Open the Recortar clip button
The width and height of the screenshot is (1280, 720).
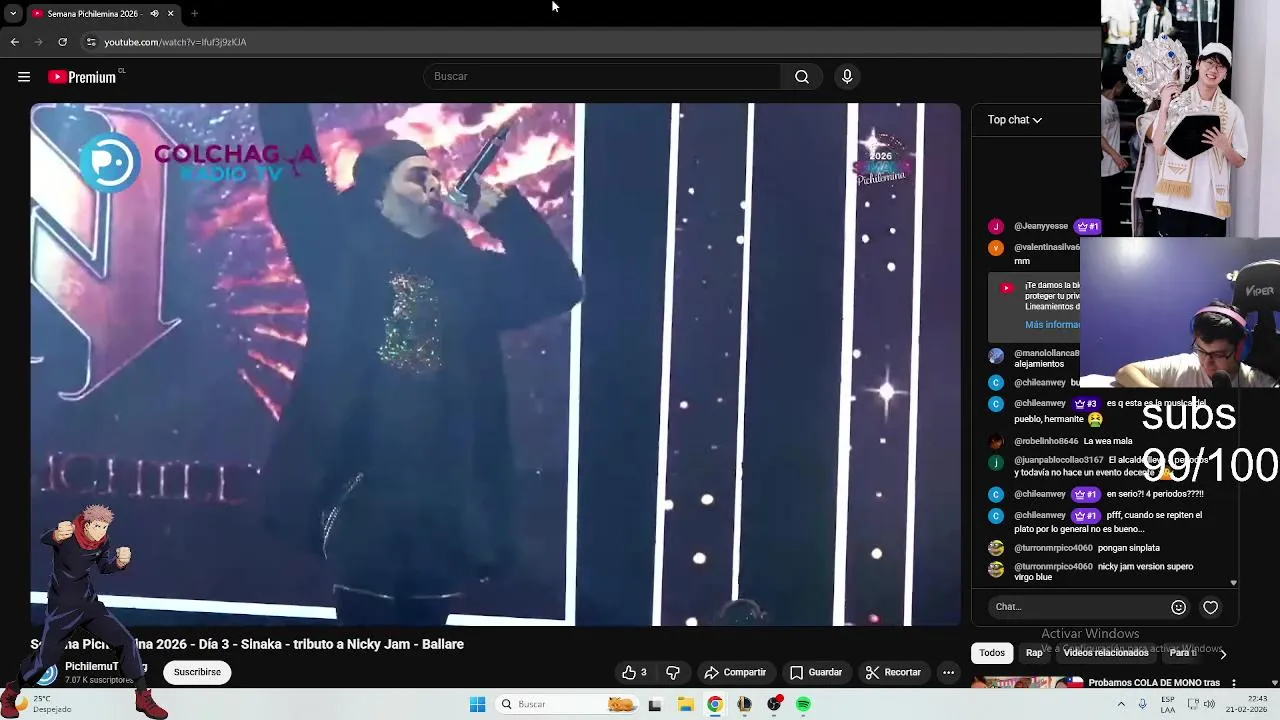tap(893, 672)
